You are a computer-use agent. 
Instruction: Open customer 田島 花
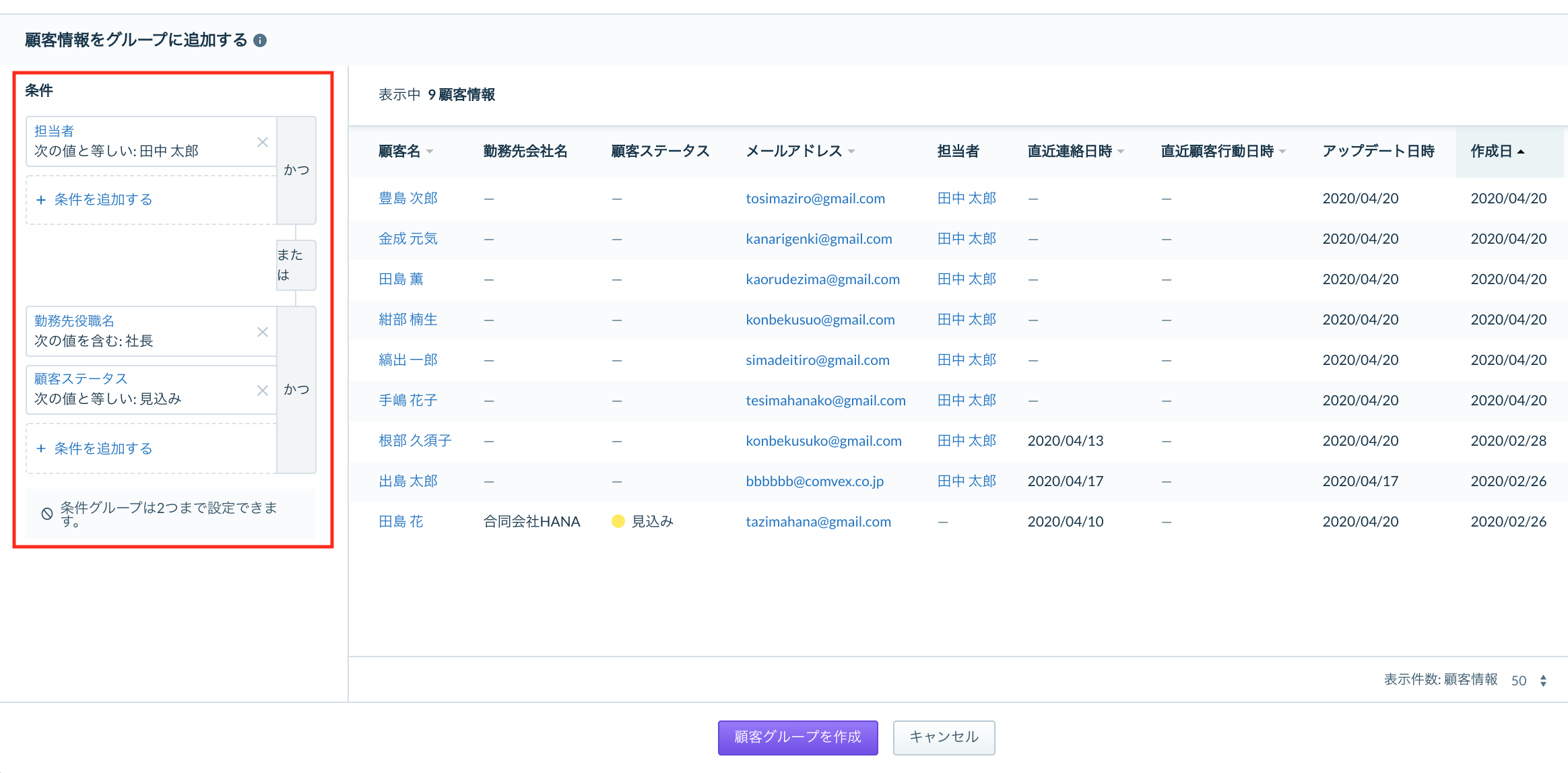(401, 522)
